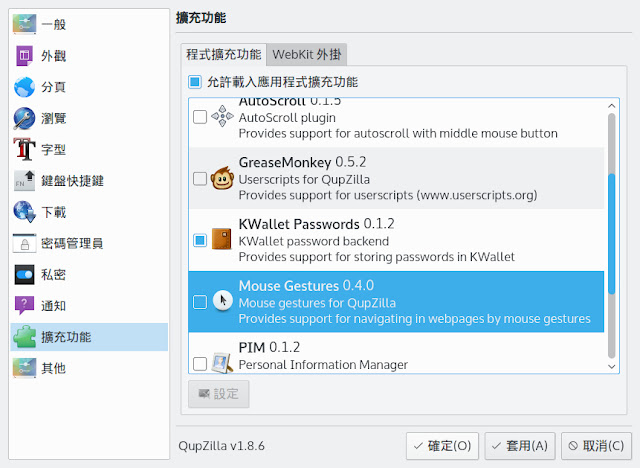Enable the Mouse Gestures extension checkbox
640x468 pixels.
[200, 301]
